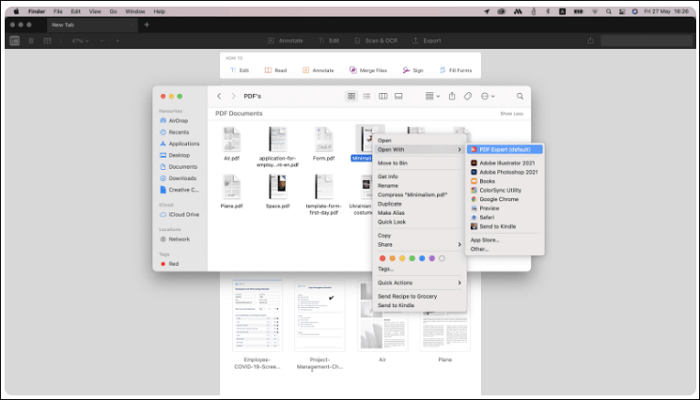Expand the Quick Actions submenu
700x400 pixels.
[x=420, y=283]
